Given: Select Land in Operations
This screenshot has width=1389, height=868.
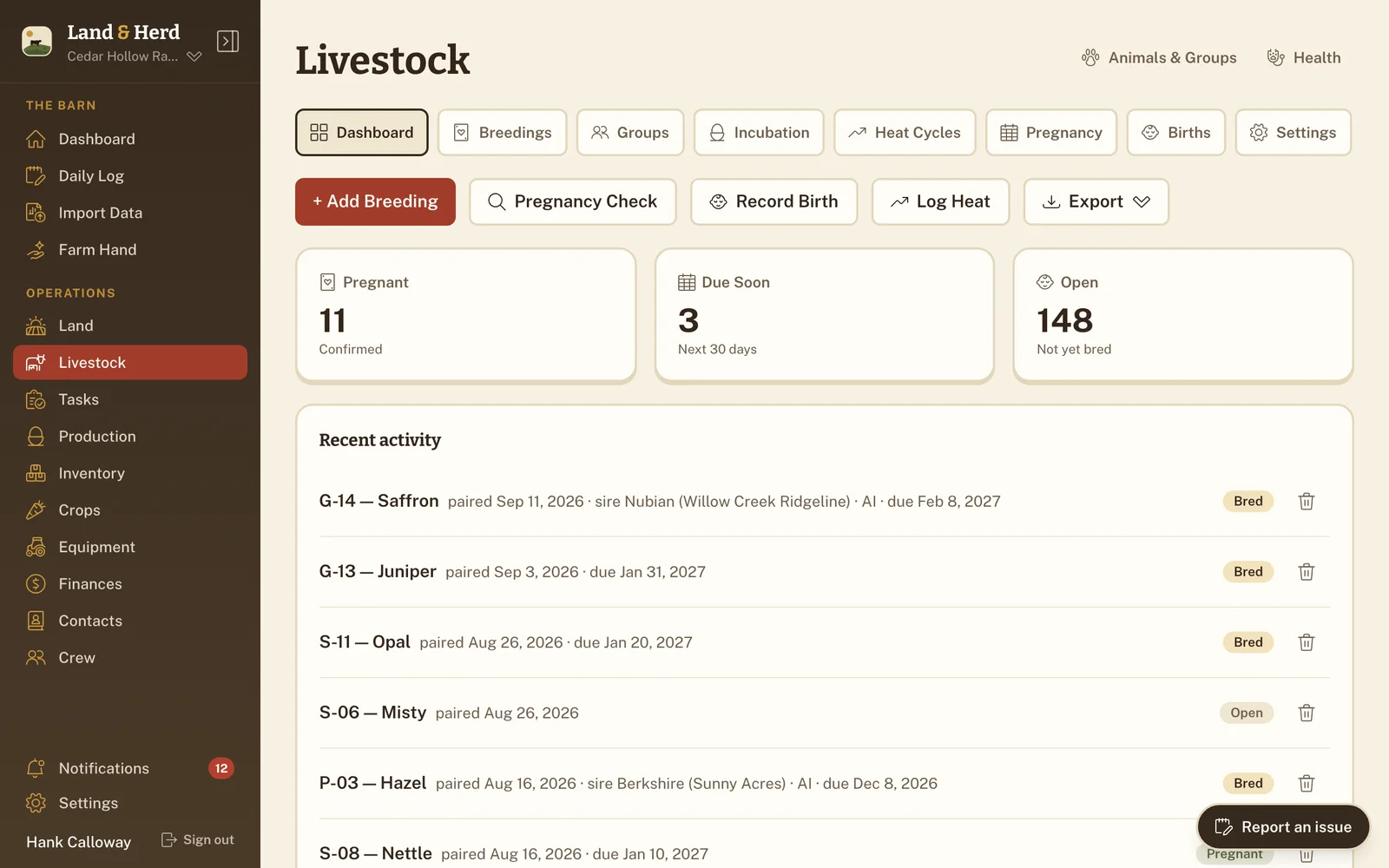Looking at the screenshot, I should pyautogui.click(x=130, y=325).
